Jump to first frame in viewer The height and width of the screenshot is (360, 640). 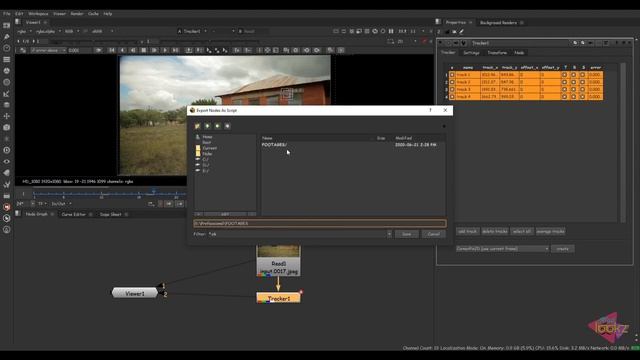[111, 50]
